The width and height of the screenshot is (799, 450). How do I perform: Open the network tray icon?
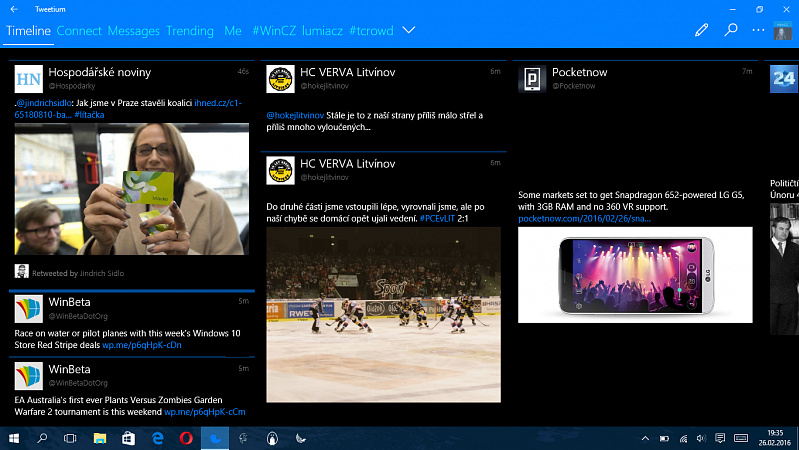[x=683, y=438]
